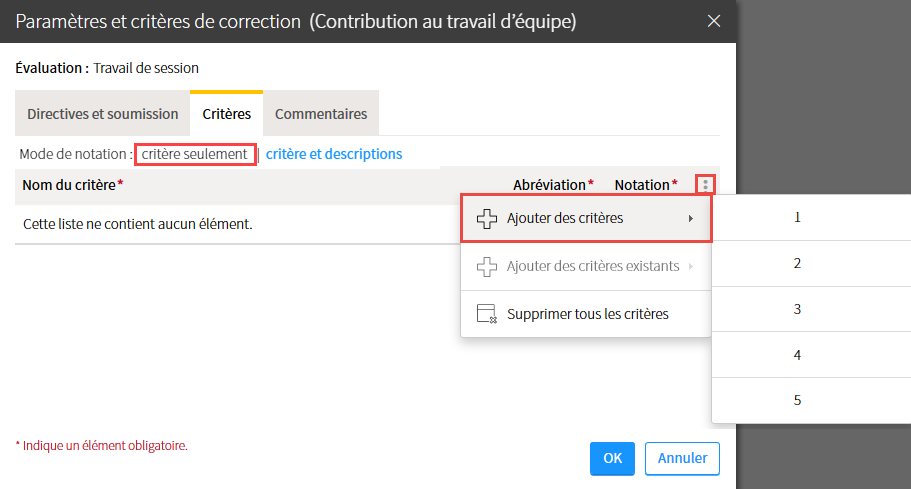Select Ajouter des critères existants entry

point(586,267)
